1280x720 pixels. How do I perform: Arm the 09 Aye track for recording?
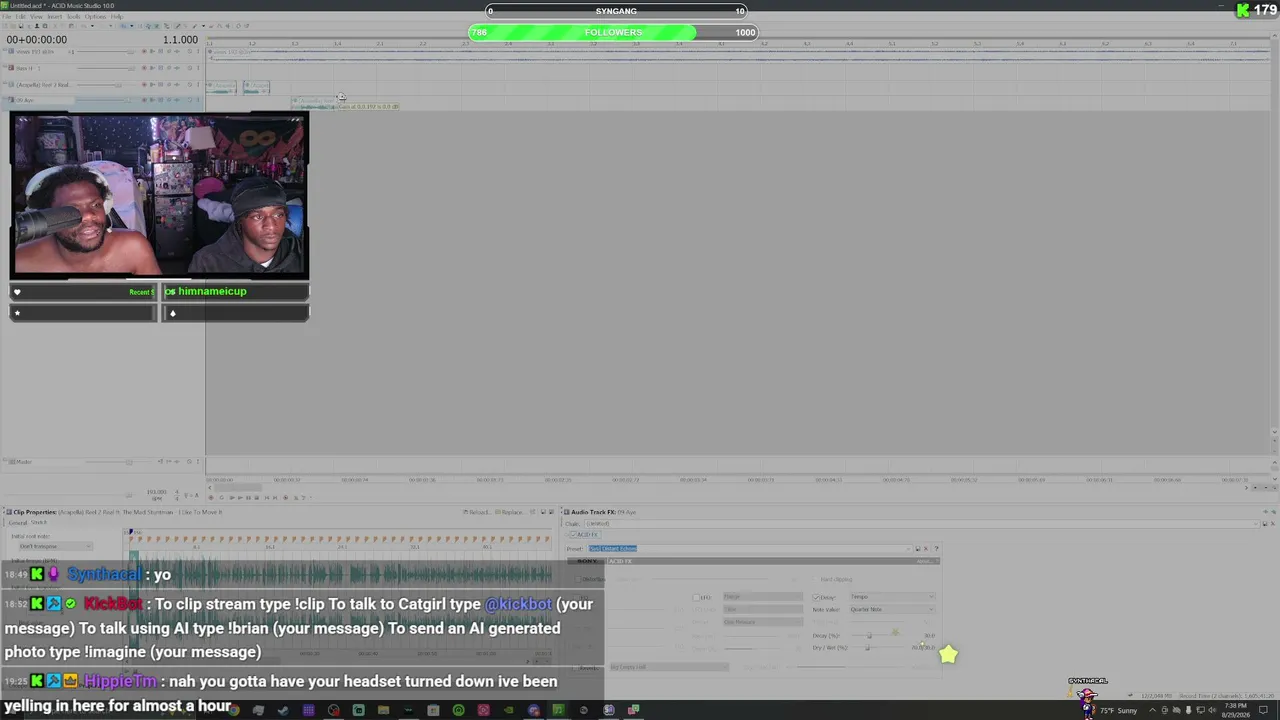(143, 100)
